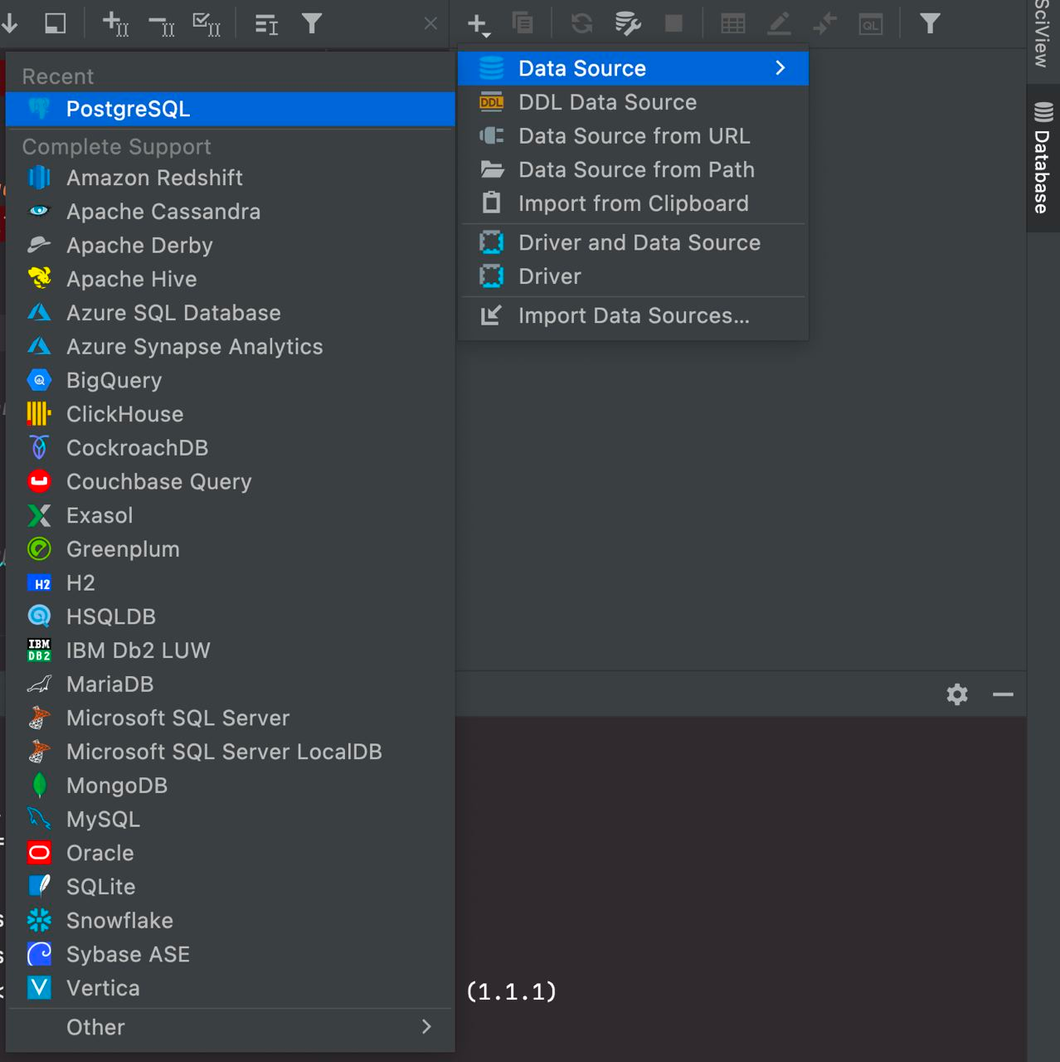Open the table editor grid icon
The width and height of the screenshot is (1060, 1062).
click(733, 24)
